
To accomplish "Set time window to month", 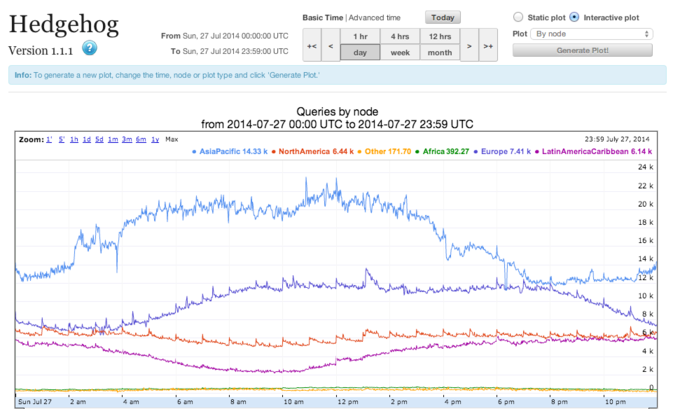I will [x=440, y=52].
